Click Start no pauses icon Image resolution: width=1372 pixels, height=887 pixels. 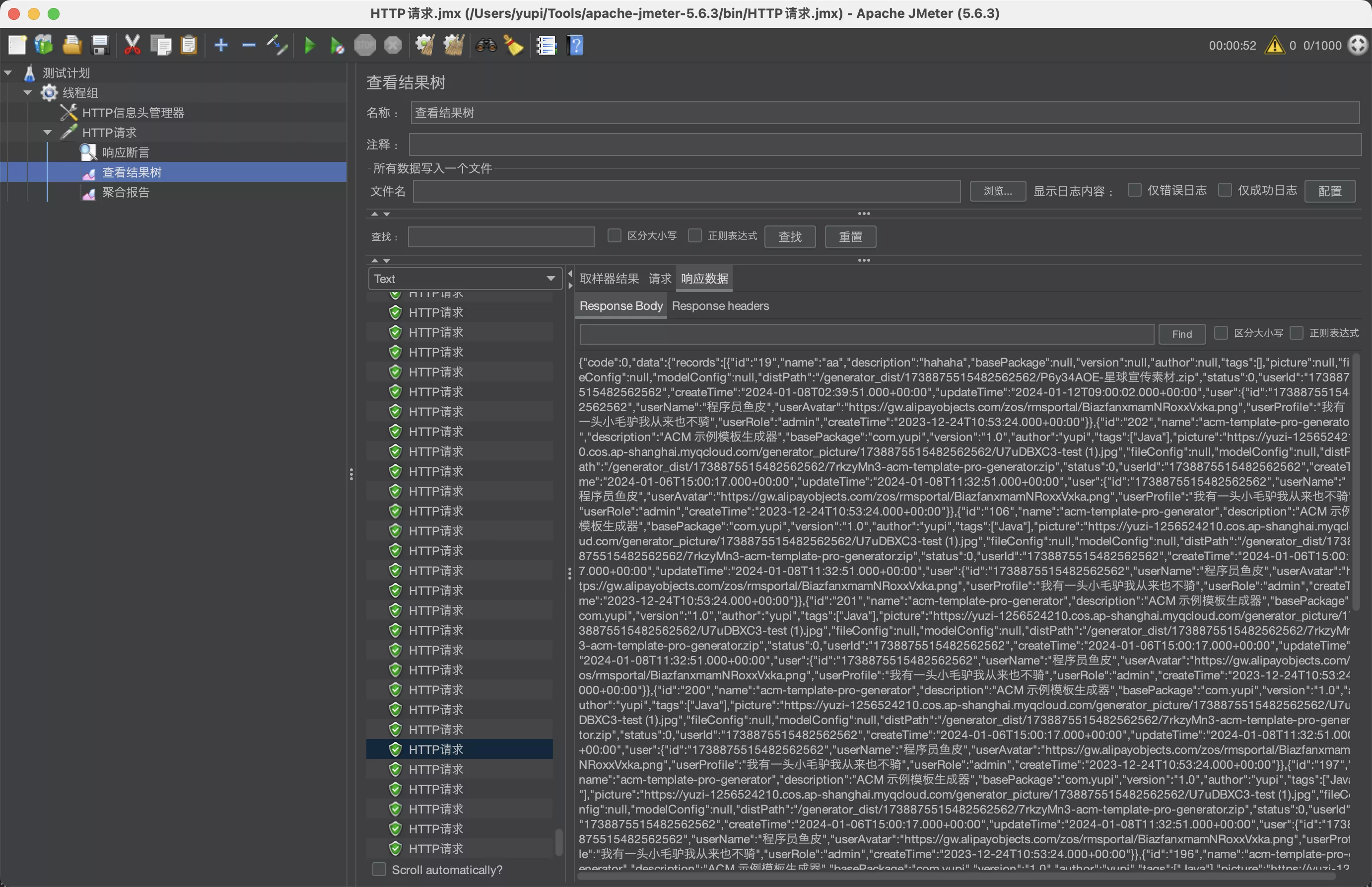click(337, 45)
